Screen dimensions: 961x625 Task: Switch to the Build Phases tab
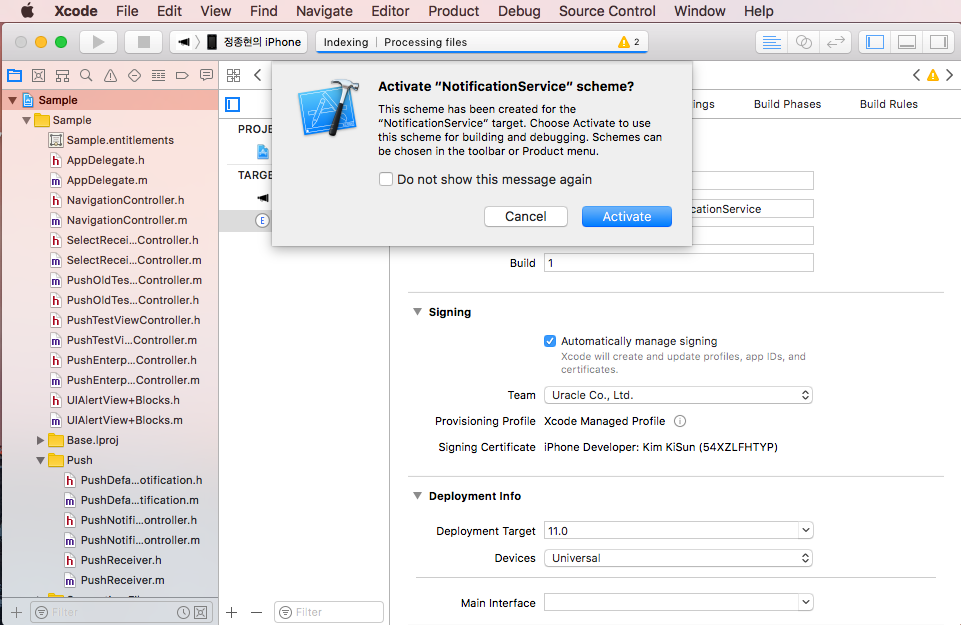[787, 104]
